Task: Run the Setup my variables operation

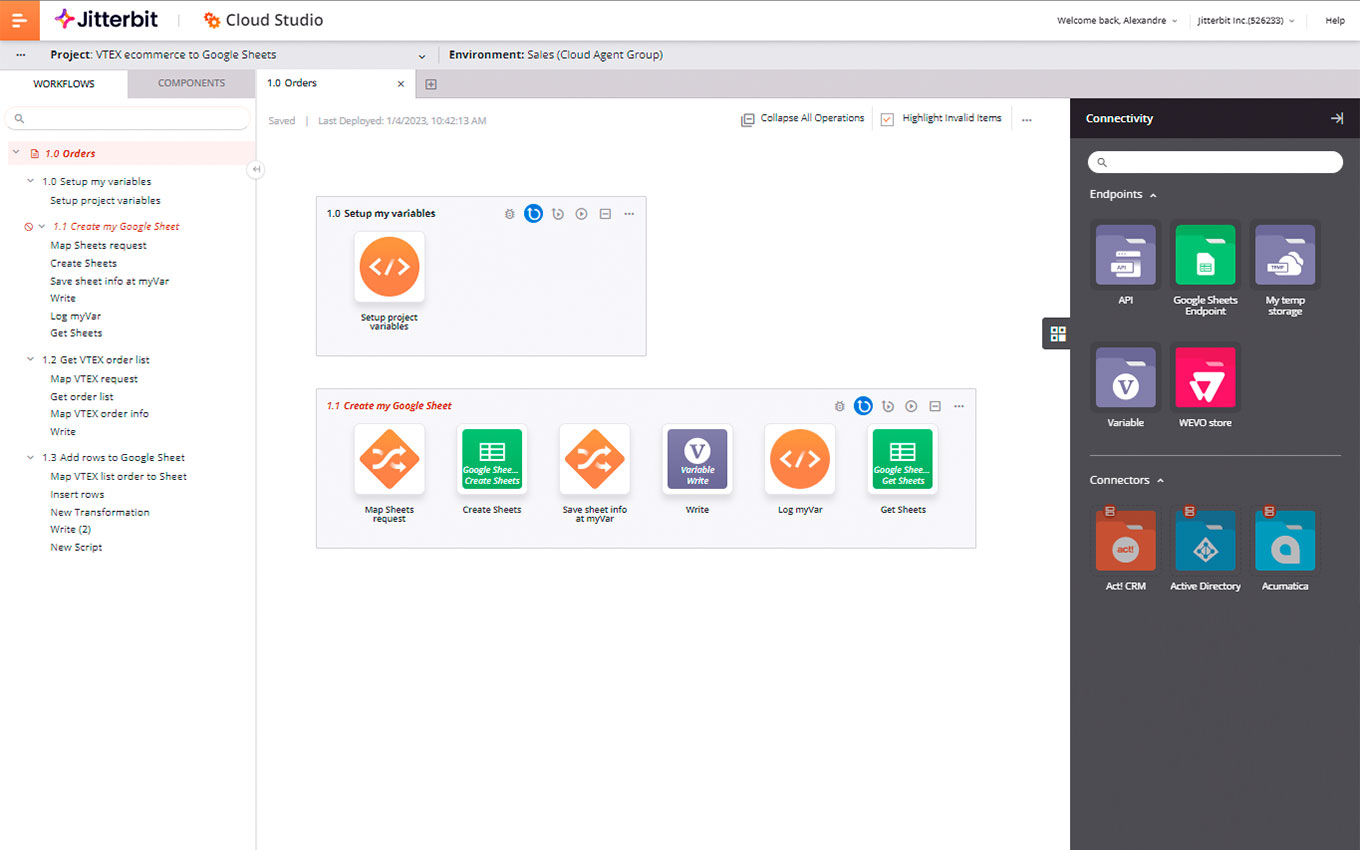Action: pos(581,214)
